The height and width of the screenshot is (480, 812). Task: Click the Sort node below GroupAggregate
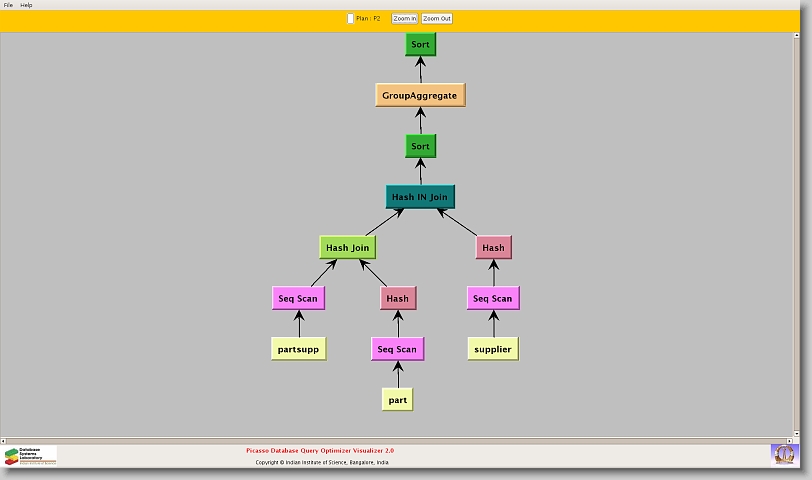coord(420,146)
